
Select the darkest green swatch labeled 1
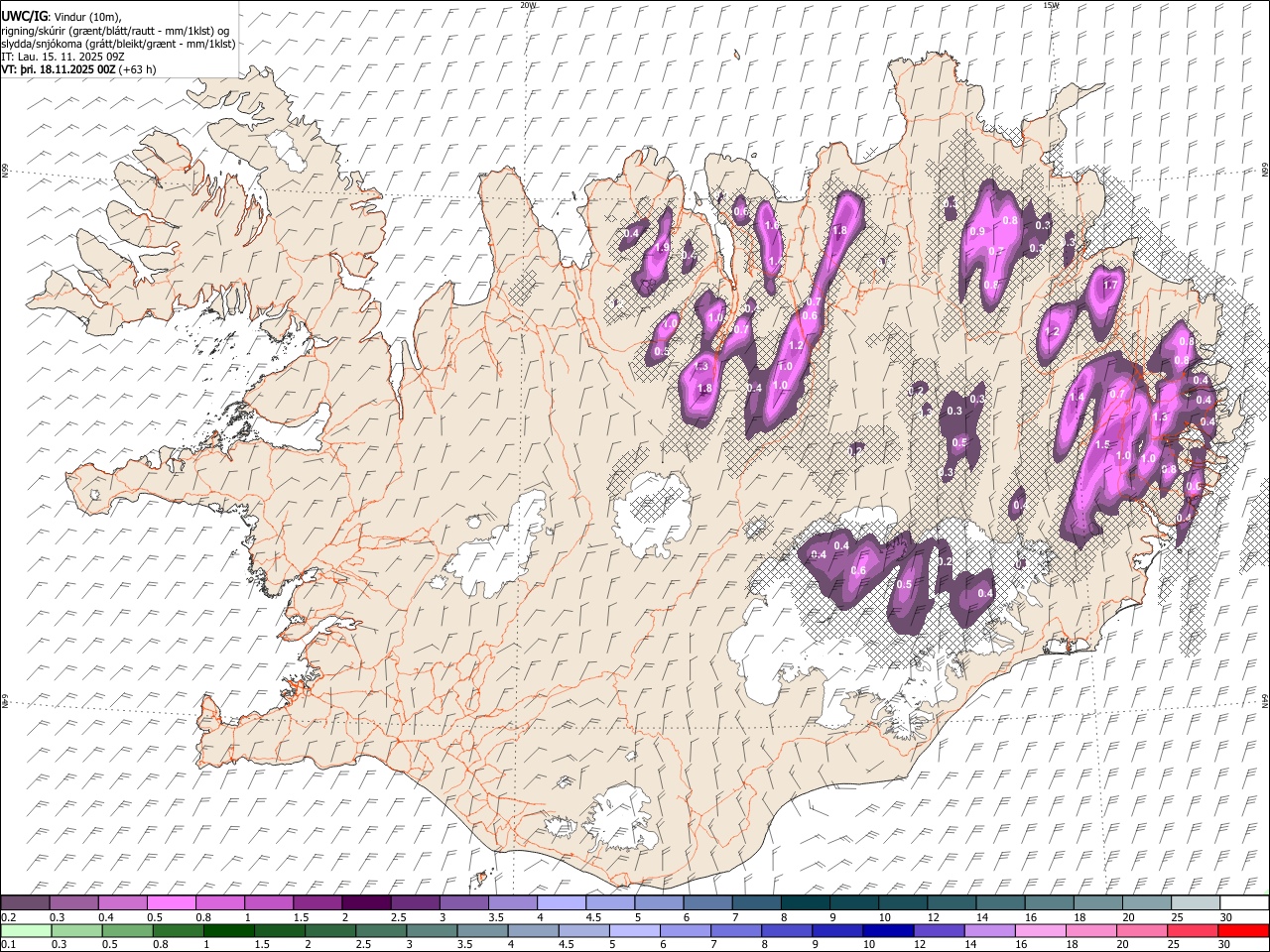click(228, 930)
